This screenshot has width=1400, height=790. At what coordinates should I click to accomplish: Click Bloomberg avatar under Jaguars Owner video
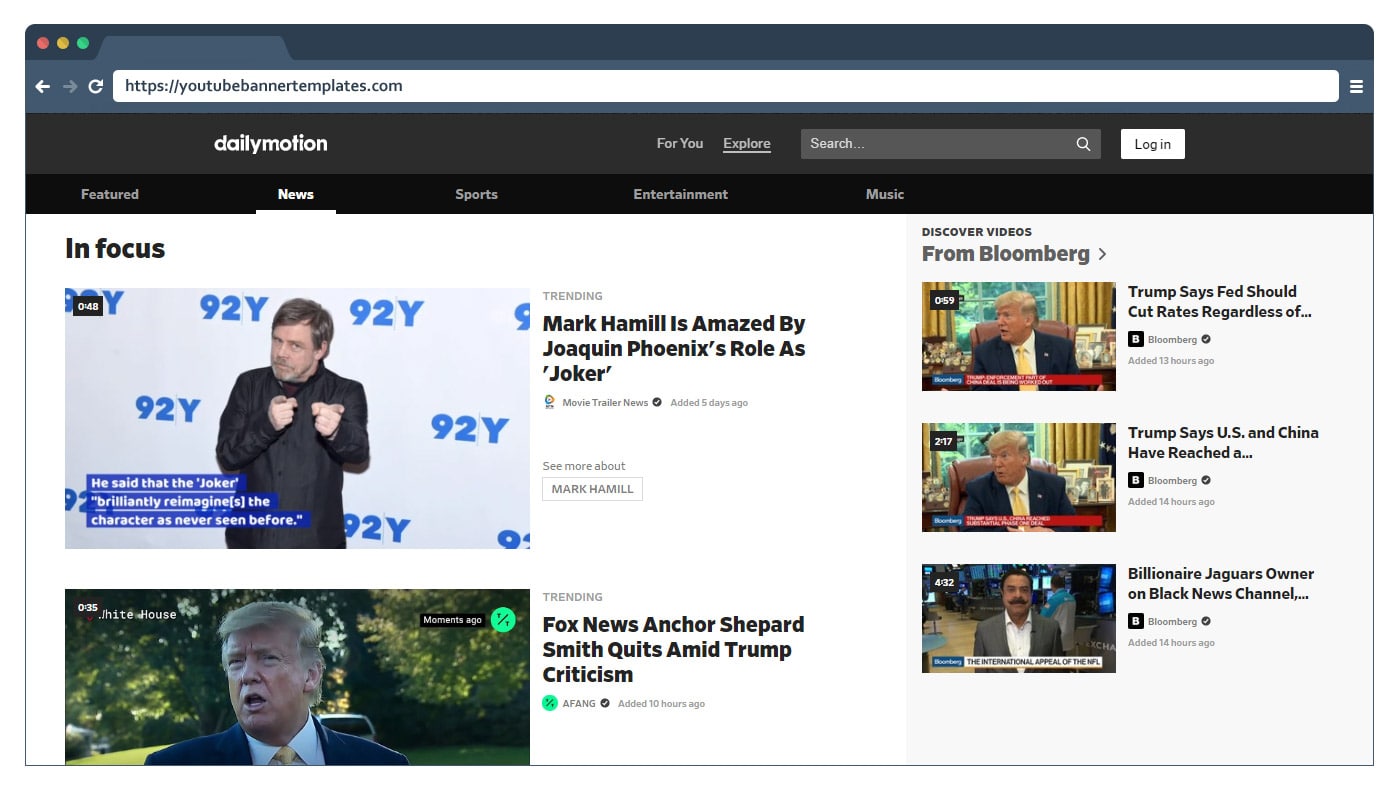click(1135, 621)
